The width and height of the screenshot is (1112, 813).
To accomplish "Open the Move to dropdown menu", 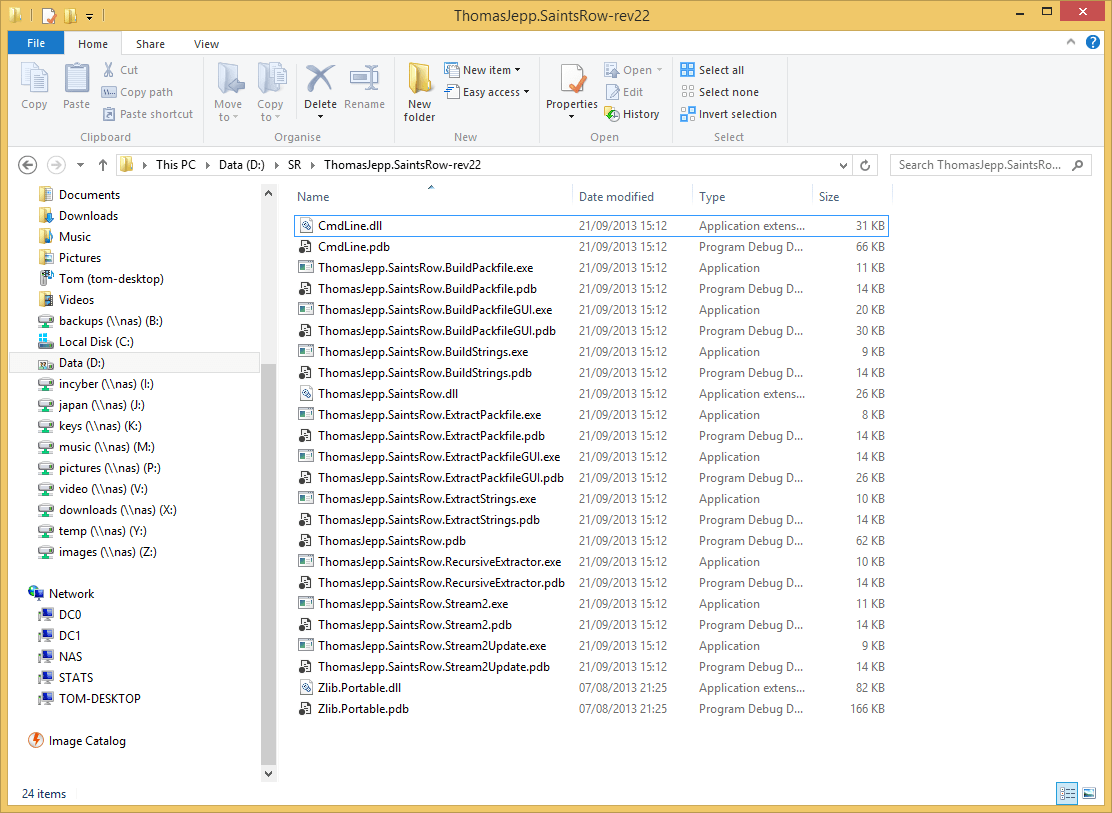I will point(229,90).
